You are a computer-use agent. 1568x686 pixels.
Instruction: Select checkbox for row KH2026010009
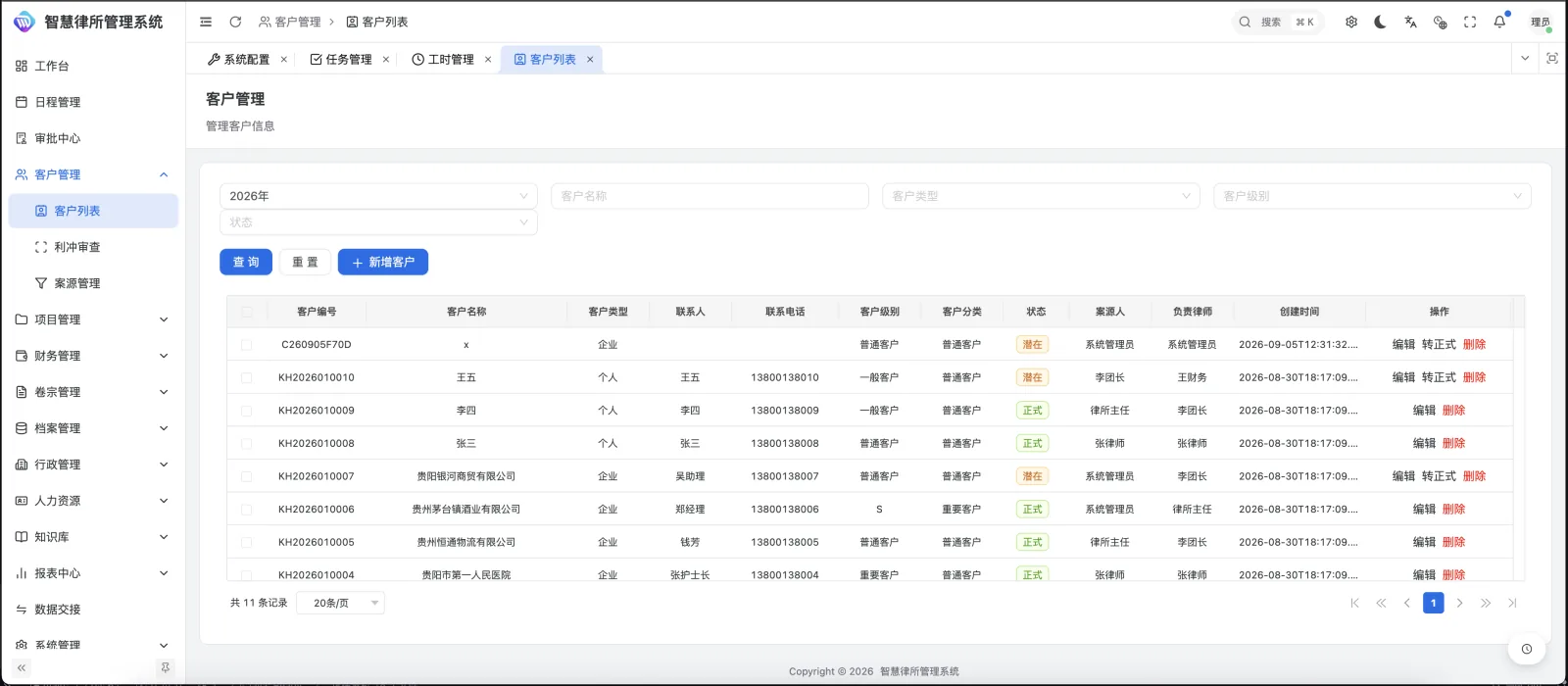(246, 411)
